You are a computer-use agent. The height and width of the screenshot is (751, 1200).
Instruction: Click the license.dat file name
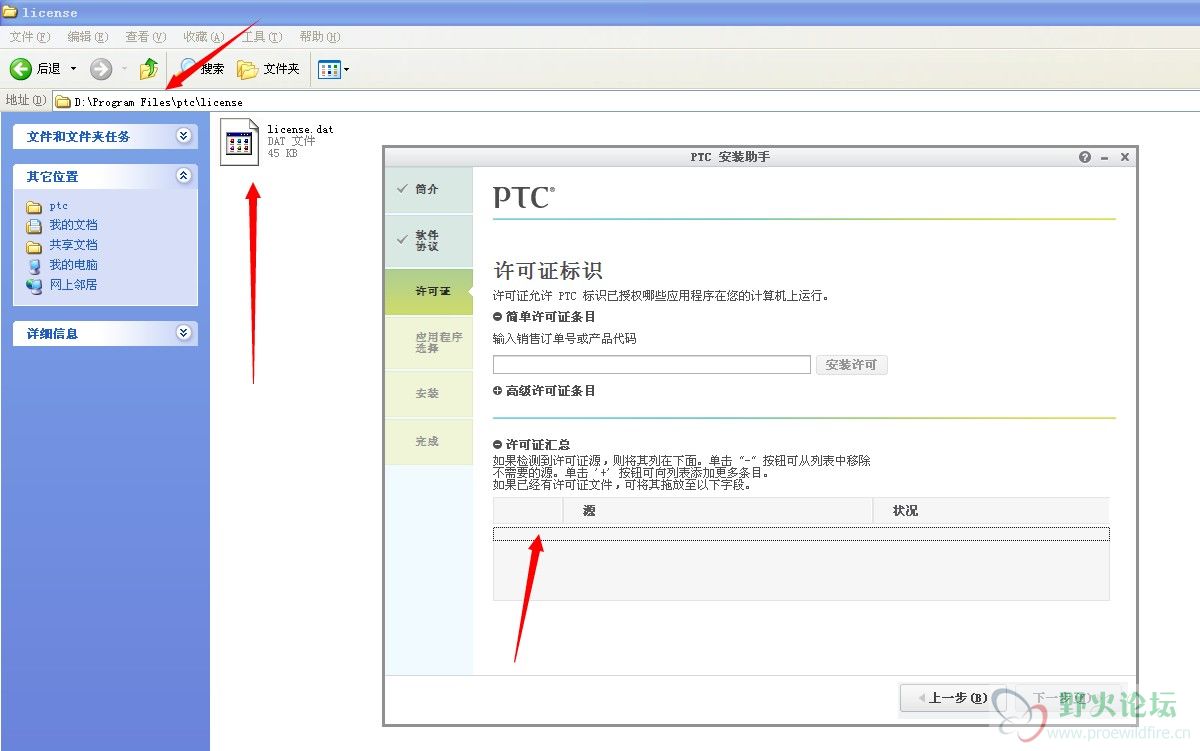tap(300, 129)
